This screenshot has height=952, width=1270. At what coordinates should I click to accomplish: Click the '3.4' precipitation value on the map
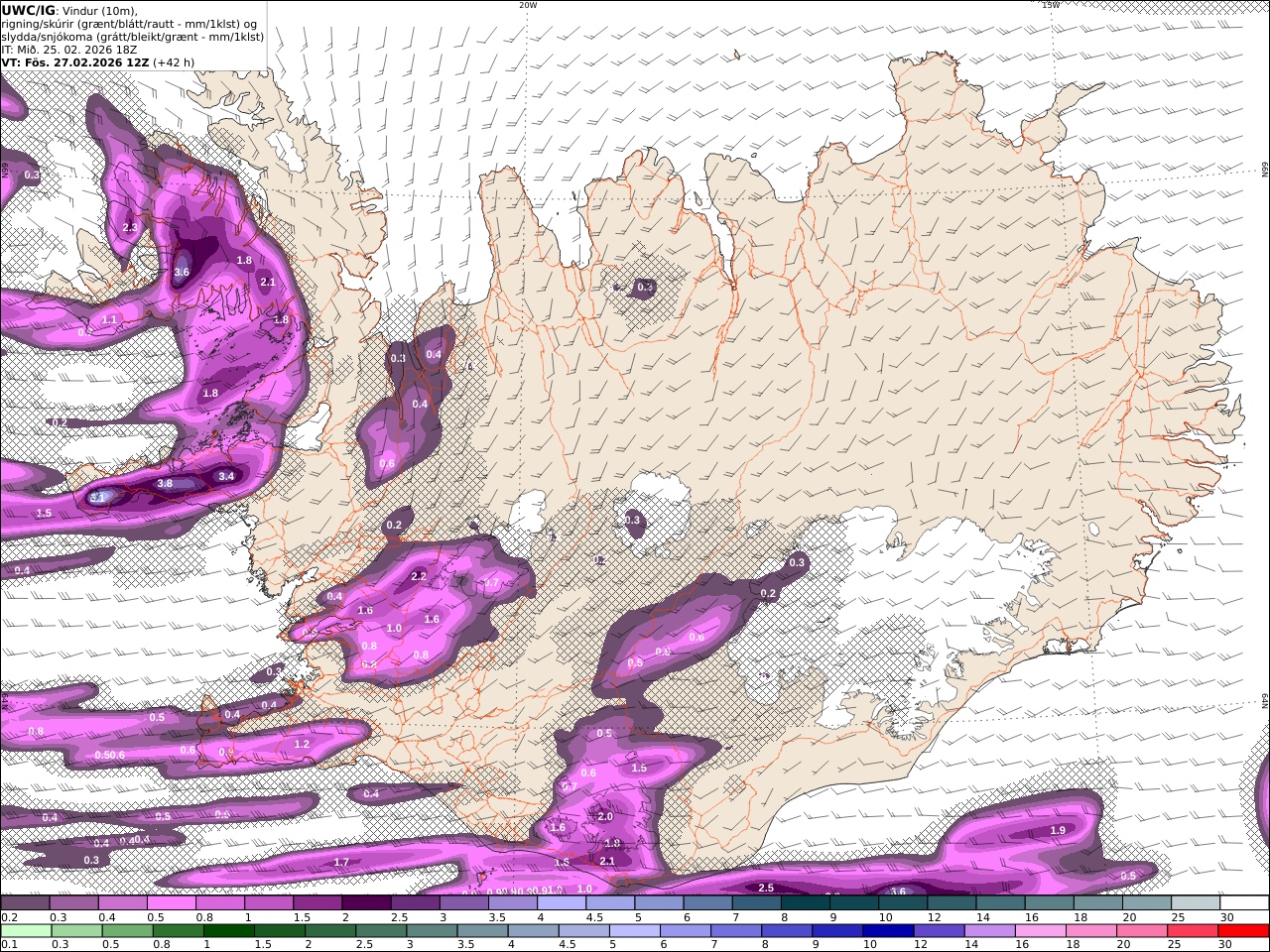[x=226, y=476]
